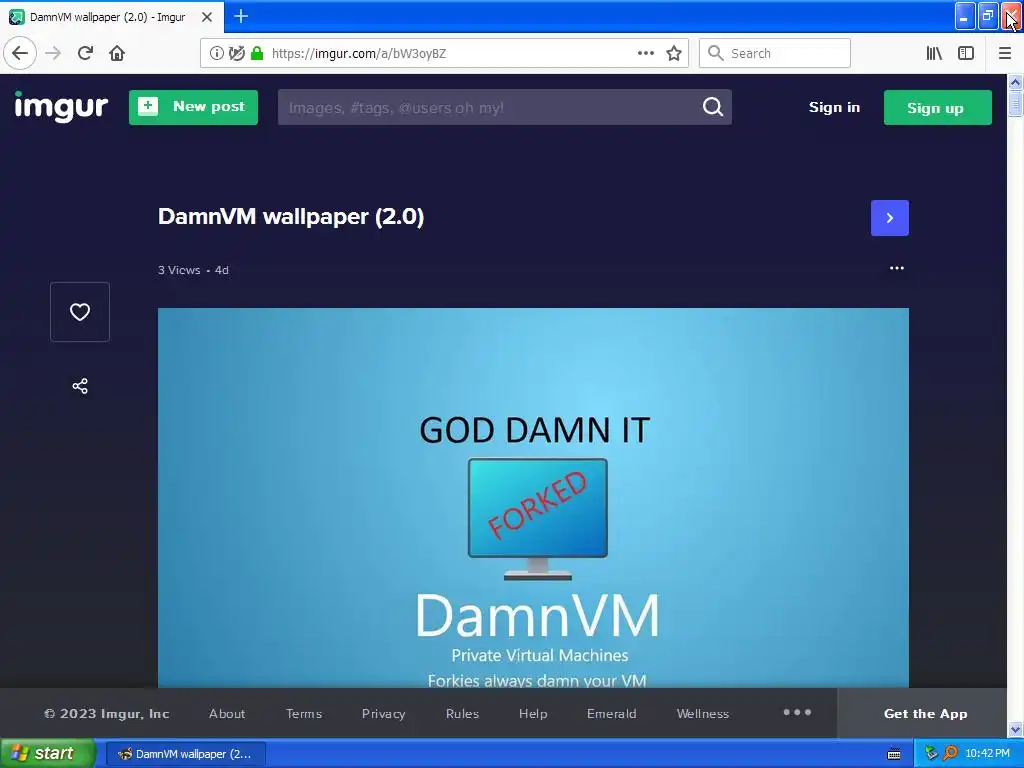Click the imgur logo
The height and width of the screenshot is (768, 1024).
pos(61,106)
